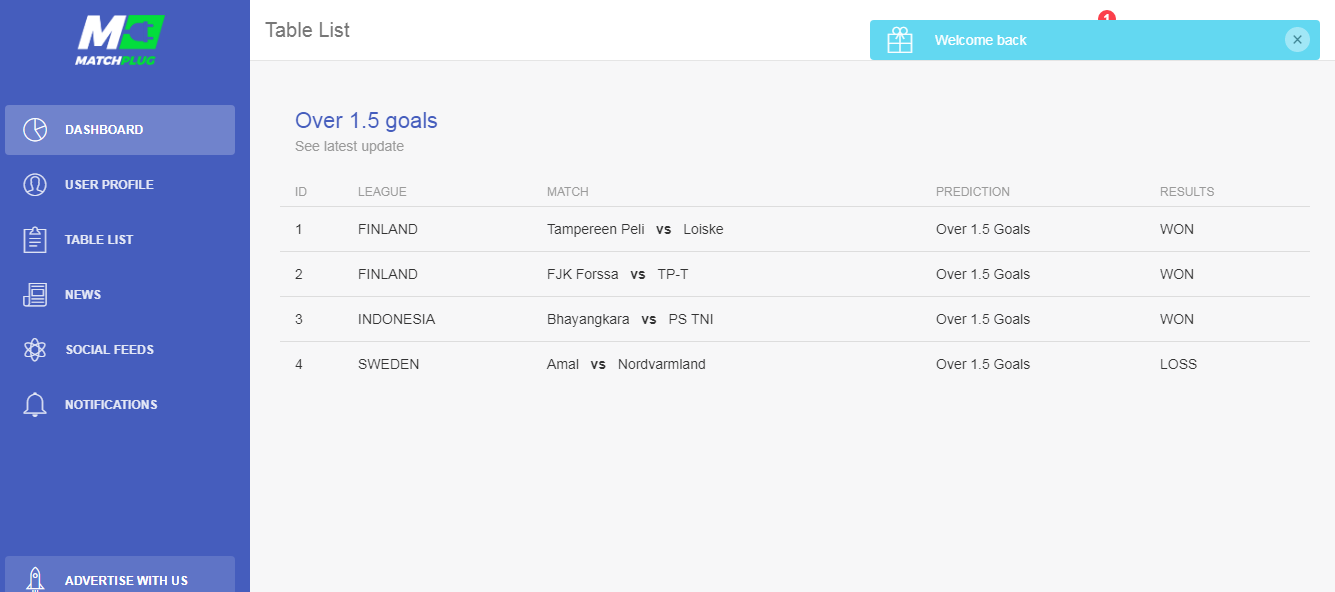The image size is (1335, 592).
Task: Click the Amal vs Nordvarmland LOSS result
Action: coord(1178,364)
